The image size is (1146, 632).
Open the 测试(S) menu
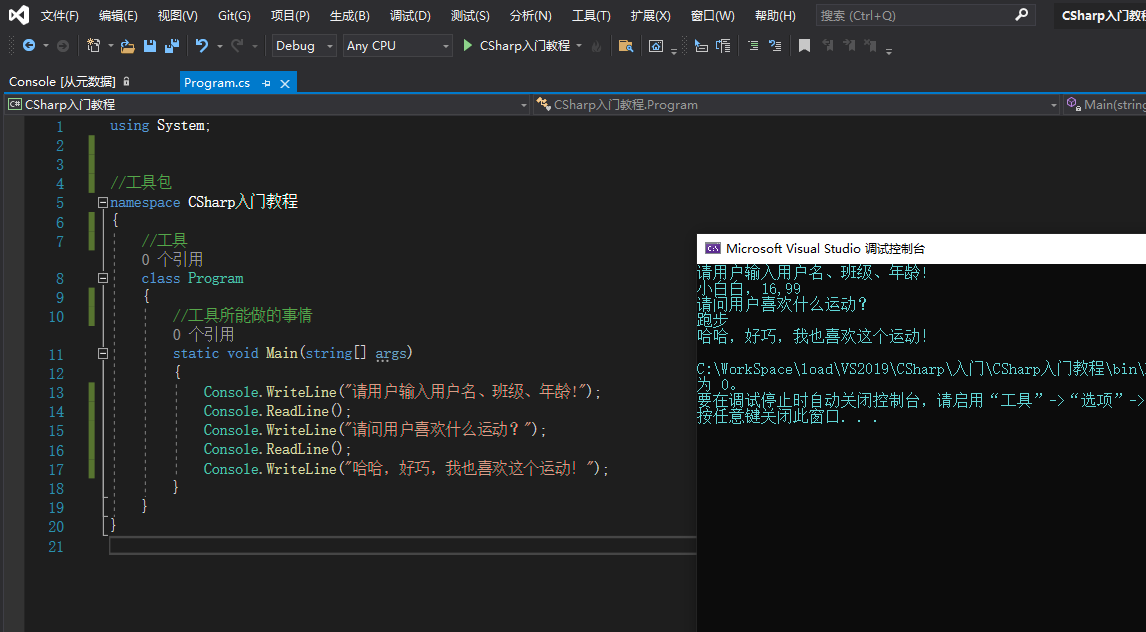[470, 15]
